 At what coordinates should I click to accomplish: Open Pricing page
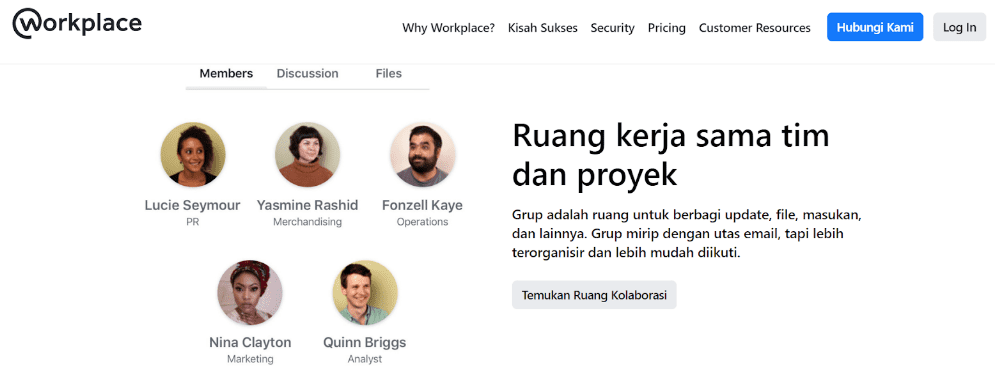666,28
